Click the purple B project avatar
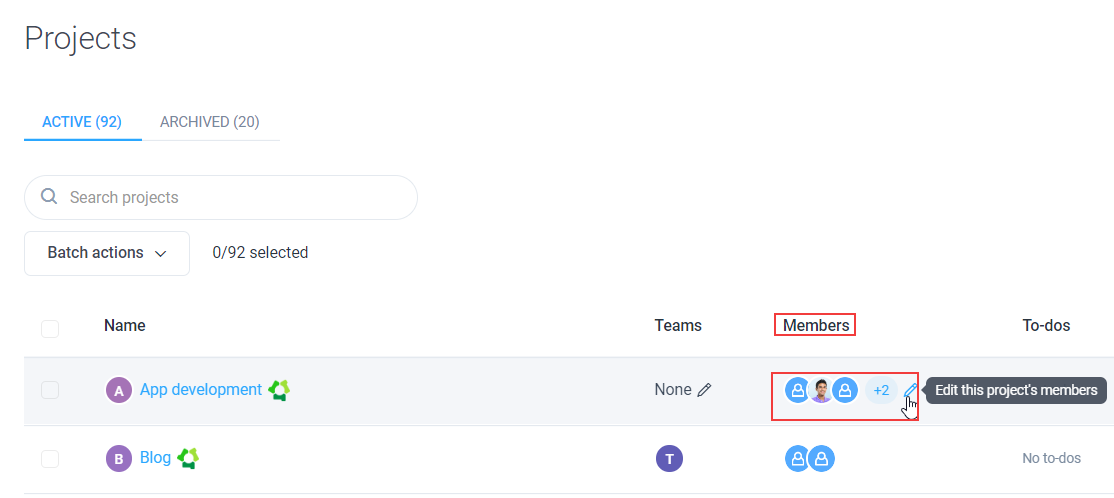The image size is (1114, 498). point(119,459)
